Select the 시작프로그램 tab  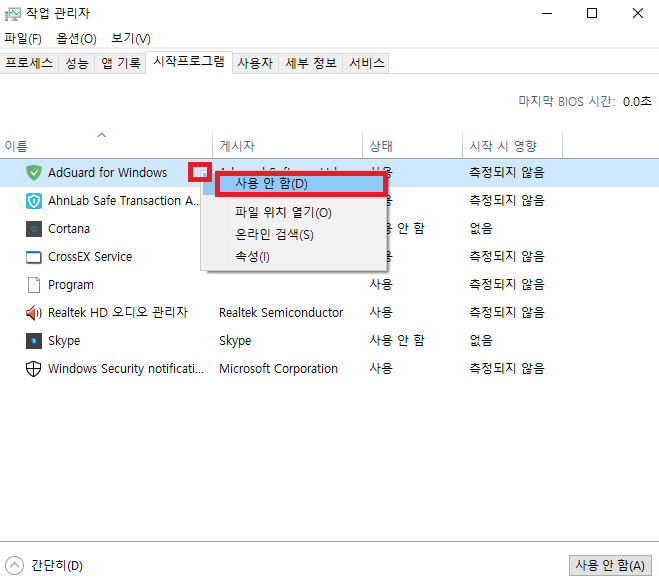pos(189,62)
